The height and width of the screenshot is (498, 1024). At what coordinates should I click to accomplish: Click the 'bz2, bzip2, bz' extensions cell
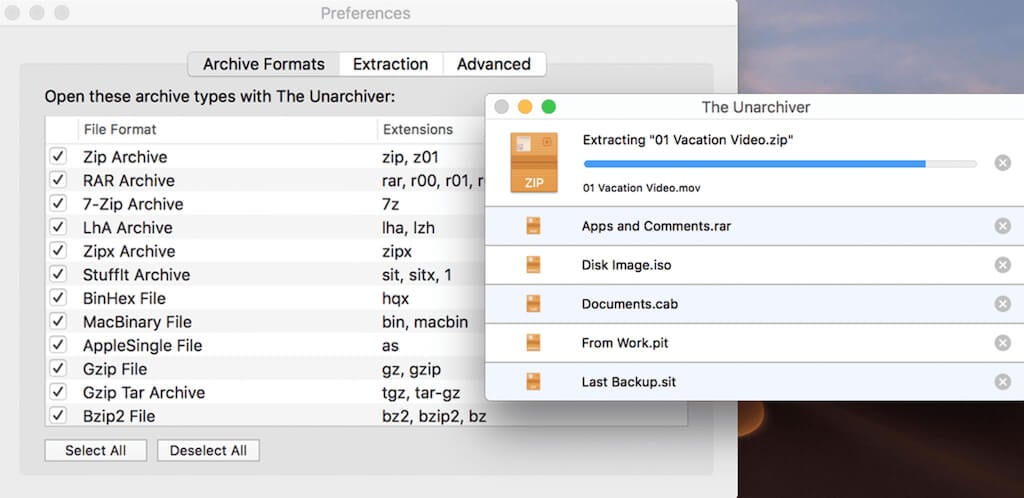click(x=434, y=416)
